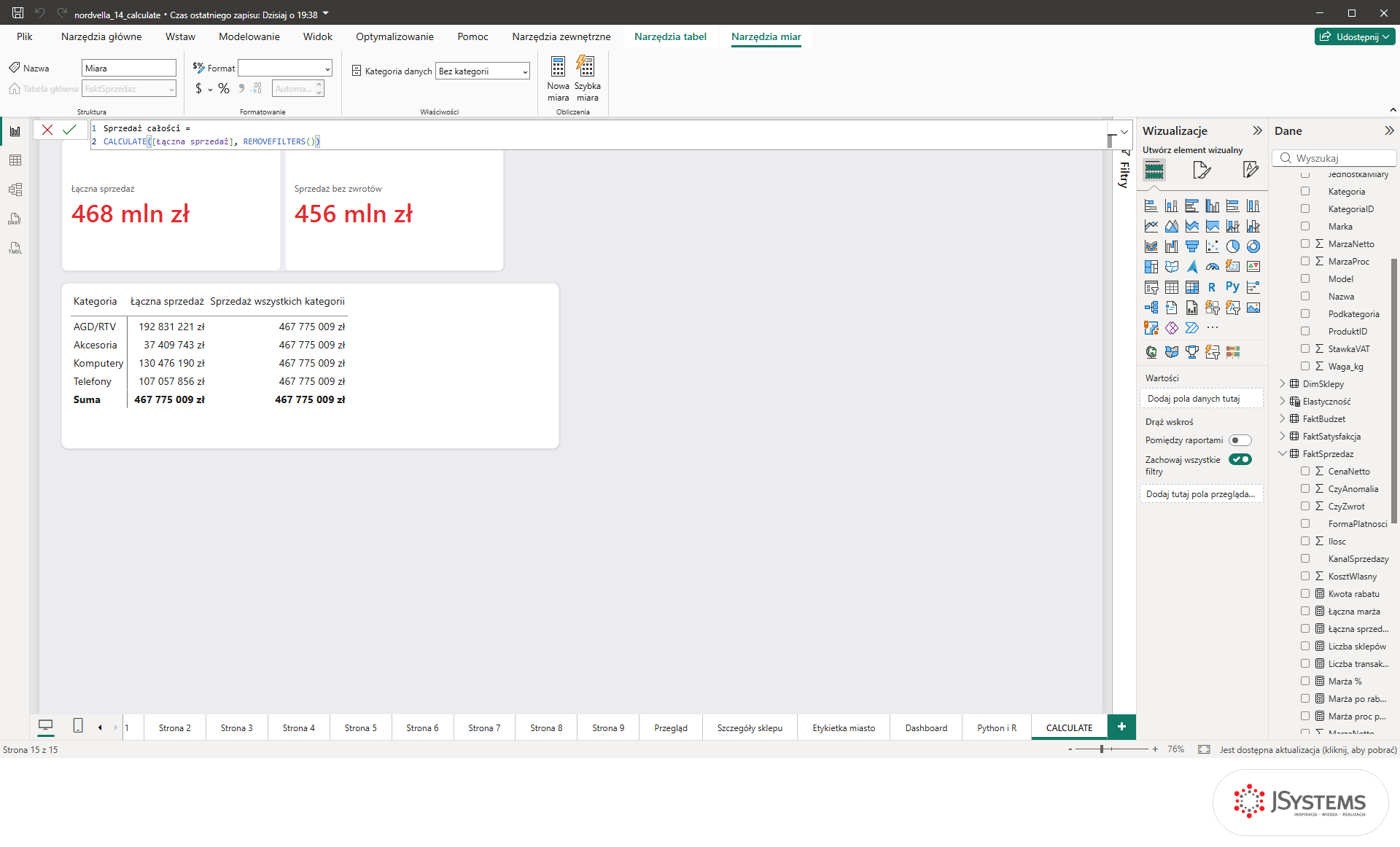Open Widok ribbon tab
This screenshot has height=847, width=1400.
tap(317, 36)
